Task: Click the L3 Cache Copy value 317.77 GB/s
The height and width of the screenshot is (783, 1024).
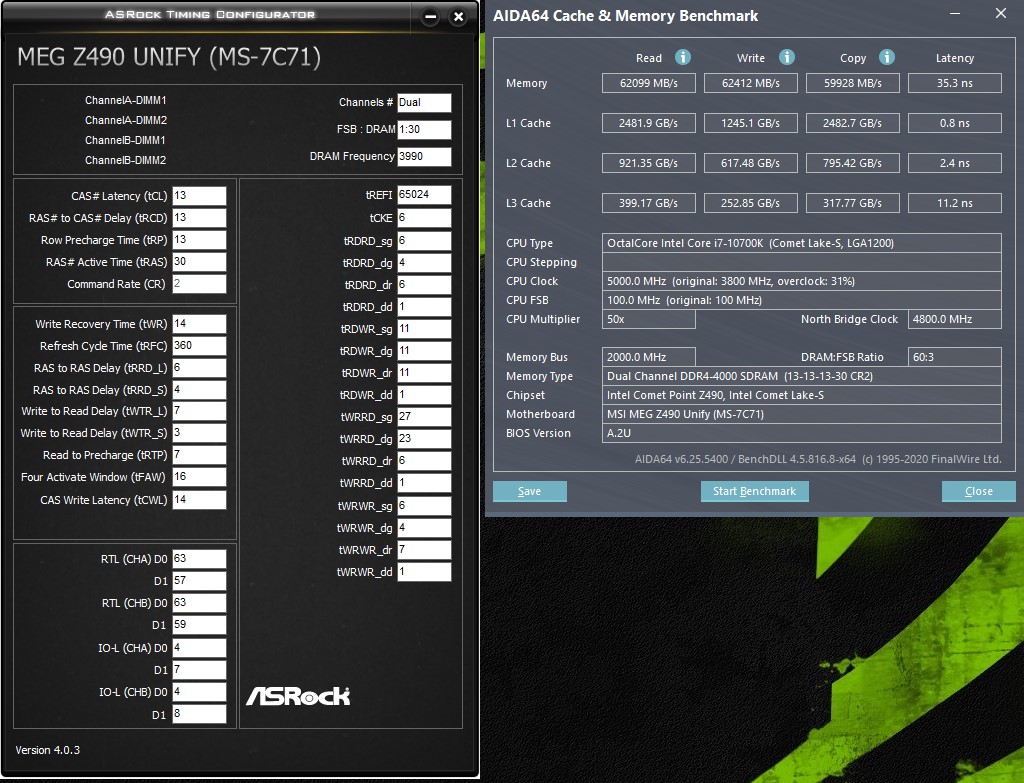Action: [x=852, y=203]
